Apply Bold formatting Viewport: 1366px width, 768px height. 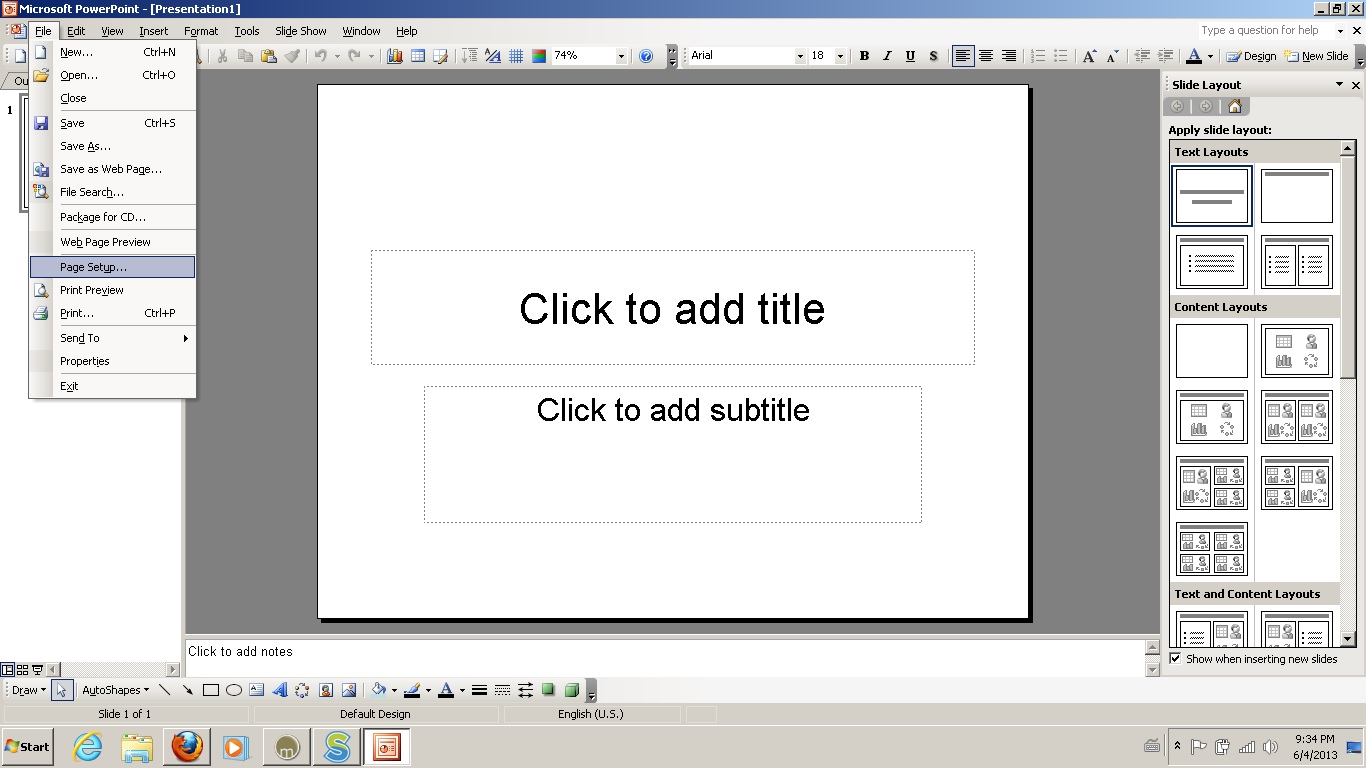pyautogui.click(x=864, y=56)
